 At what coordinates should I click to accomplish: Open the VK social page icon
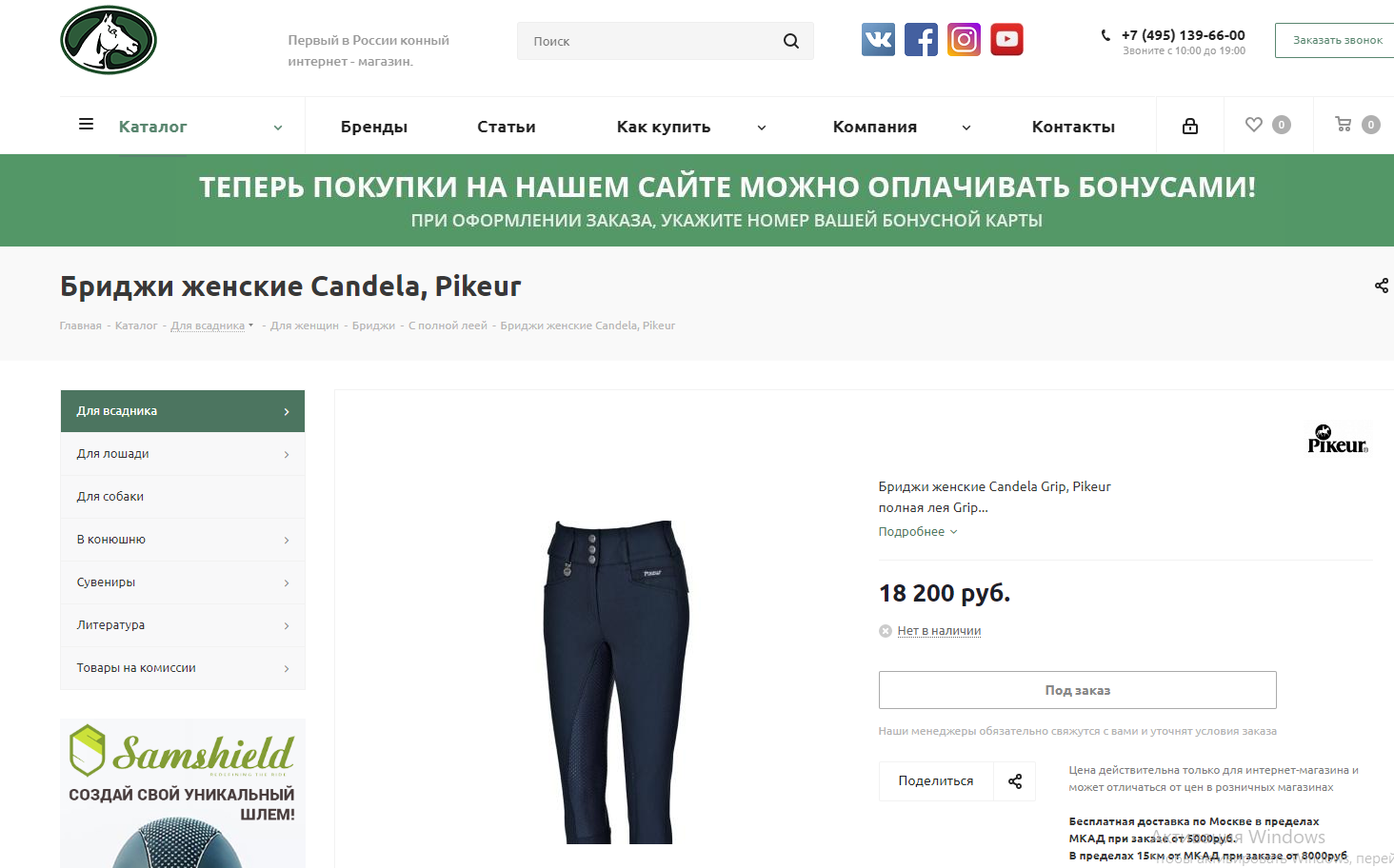(878, 40)
